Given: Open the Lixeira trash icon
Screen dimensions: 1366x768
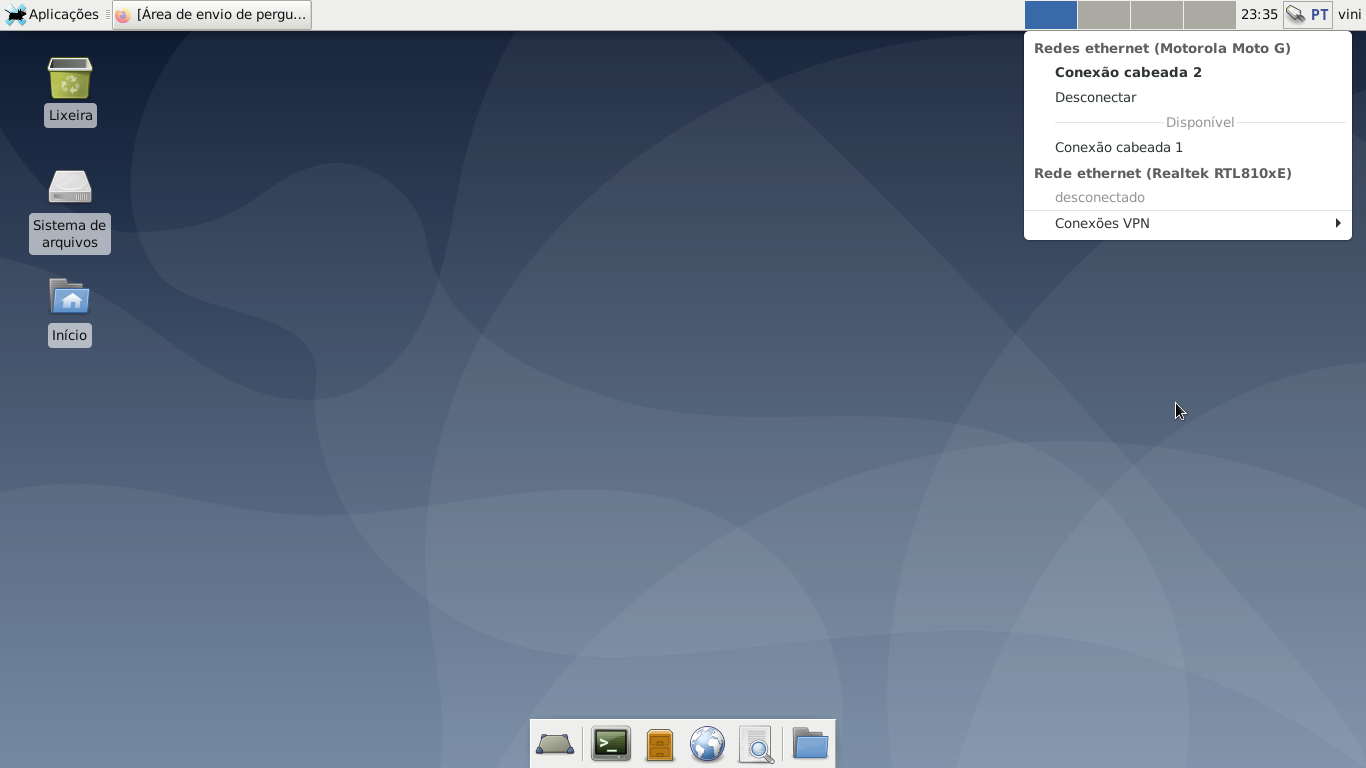Looking at the screenshot, I should (x=70, y=78).
